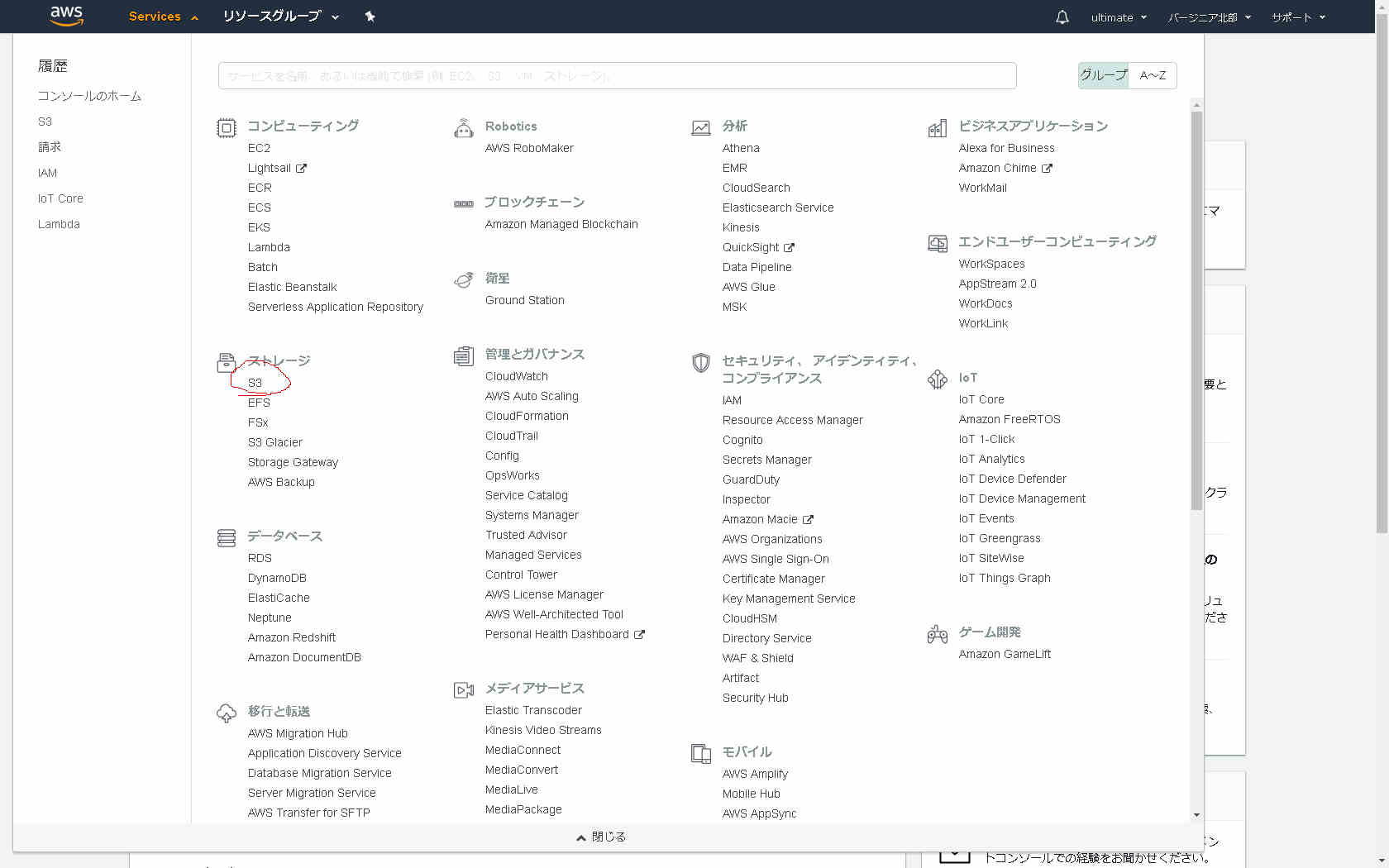Open IoT Greengrass service link
Screen dimensions: 1389x868
(x=1000, y=538)
